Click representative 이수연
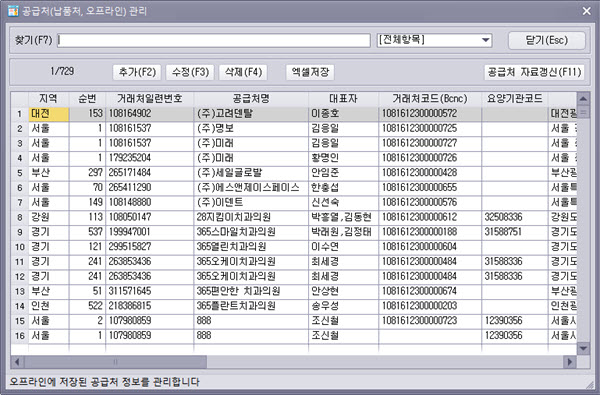600x395 pixels. [x=343, y=247]
